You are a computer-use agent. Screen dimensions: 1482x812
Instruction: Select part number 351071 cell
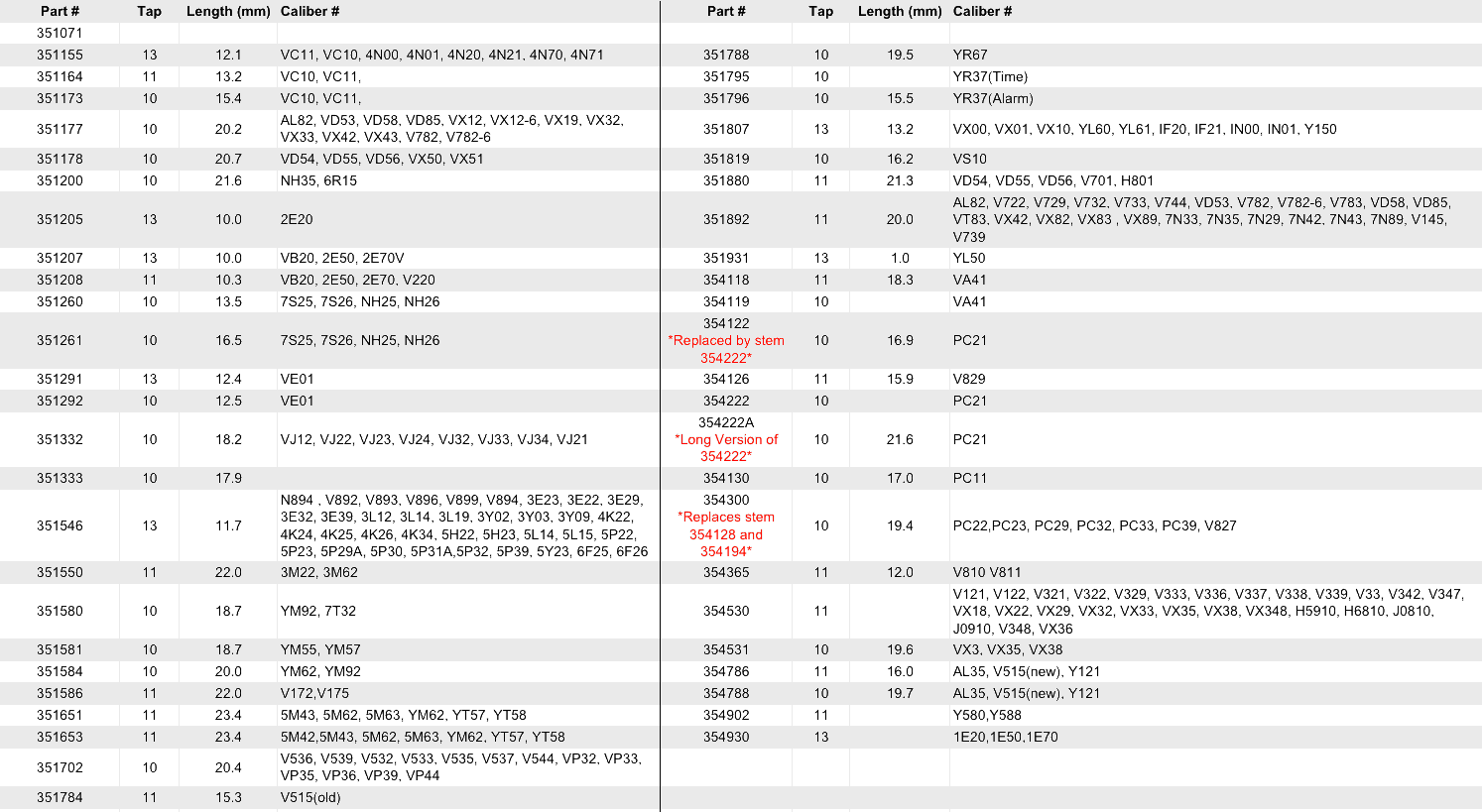tap(60, 33)
